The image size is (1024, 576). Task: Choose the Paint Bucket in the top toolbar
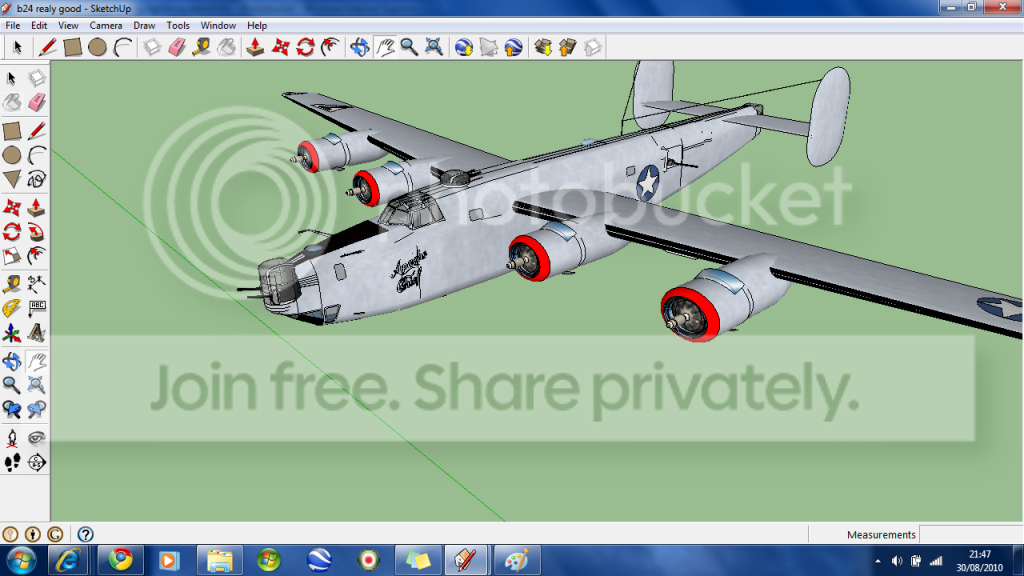tap(227, 47)
